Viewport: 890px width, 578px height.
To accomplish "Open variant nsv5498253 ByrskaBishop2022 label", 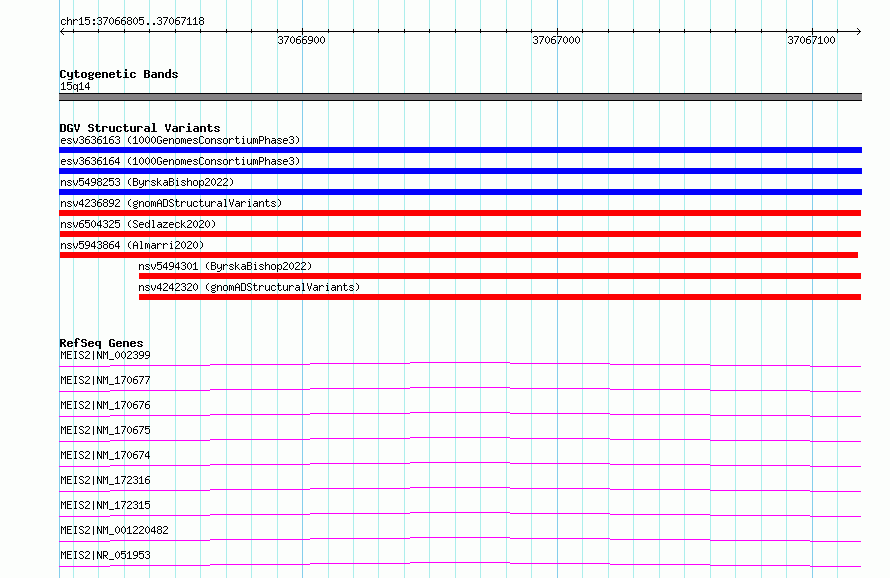I will pos(147,182).
